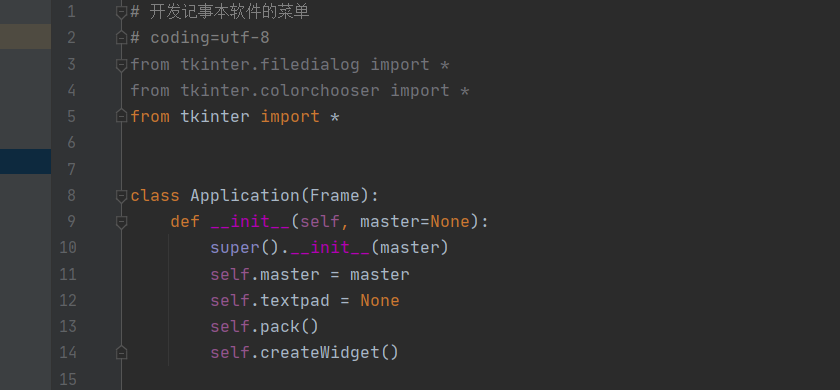This screenshot has width=840, height=390.
Task: Click line number 12 in the gutter
Action: 68,301
